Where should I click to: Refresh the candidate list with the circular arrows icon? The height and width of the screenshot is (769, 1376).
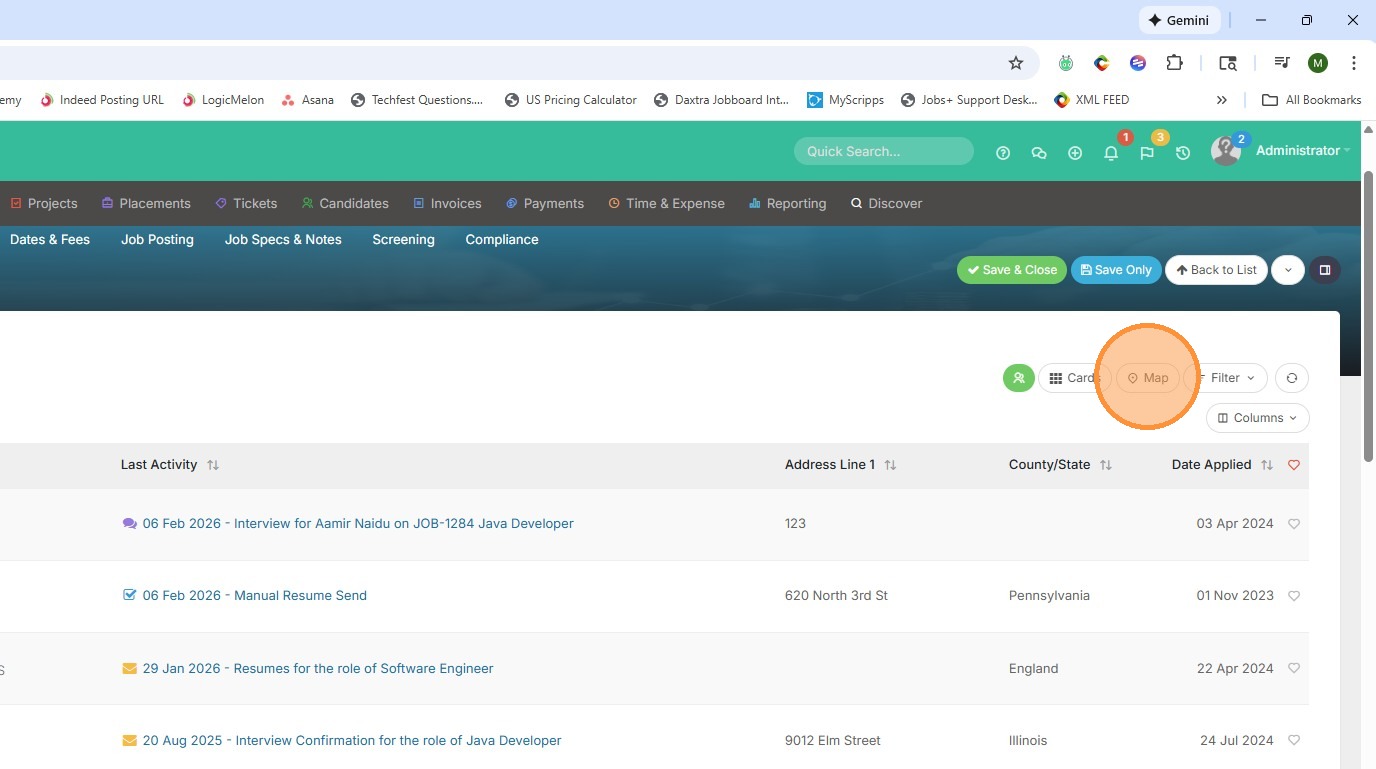tap(1292, 378)
